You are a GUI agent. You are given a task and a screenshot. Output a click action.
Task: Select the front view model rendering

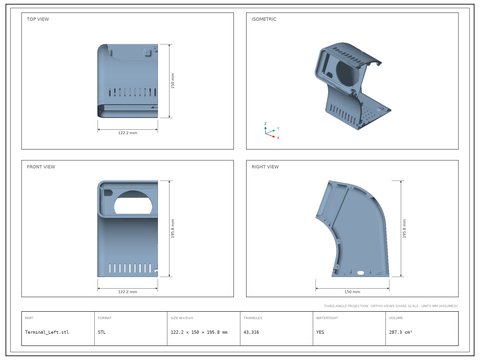[x=128, y=229]
